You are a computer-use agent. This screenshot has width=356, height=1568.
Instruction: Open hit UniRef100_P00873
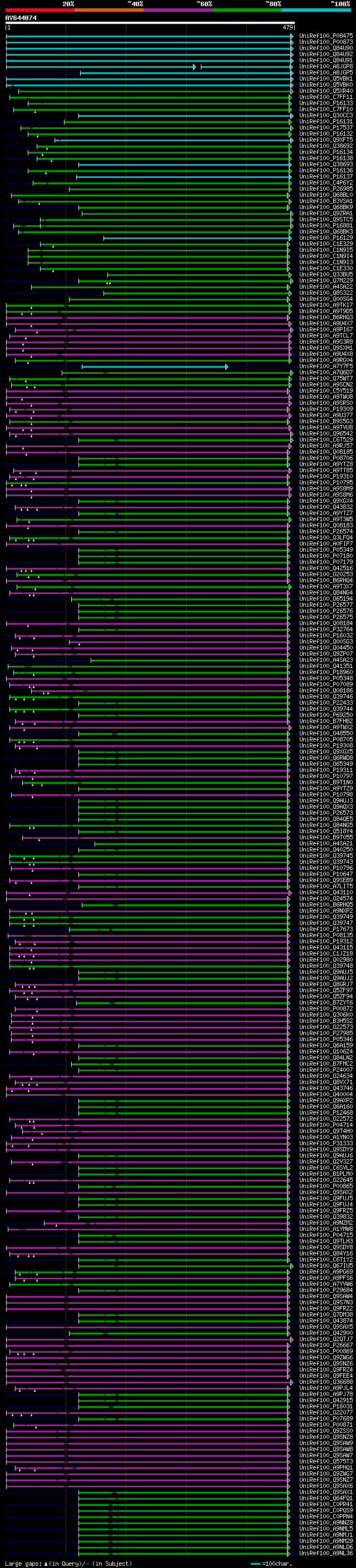pyautogui.click(x=325, y=42)
